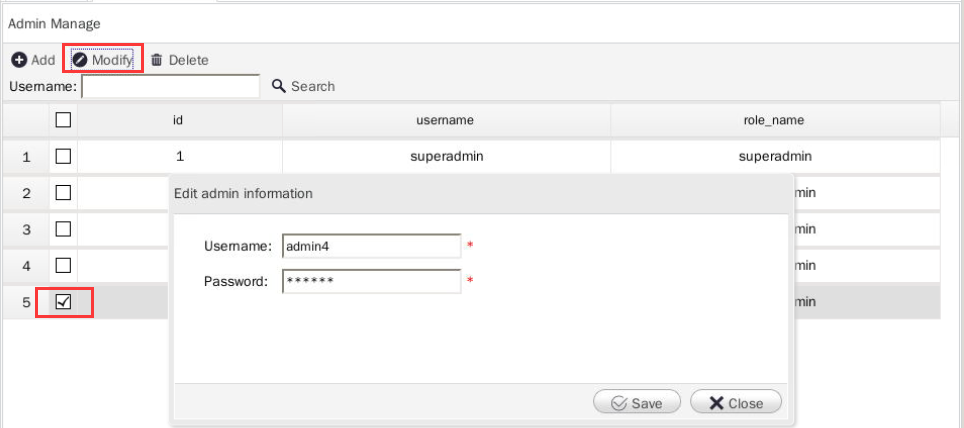Viewport: 964px width, 428px height.
Task: Toggle the select-all checkbox in header
Action: (x=63, y=119)
